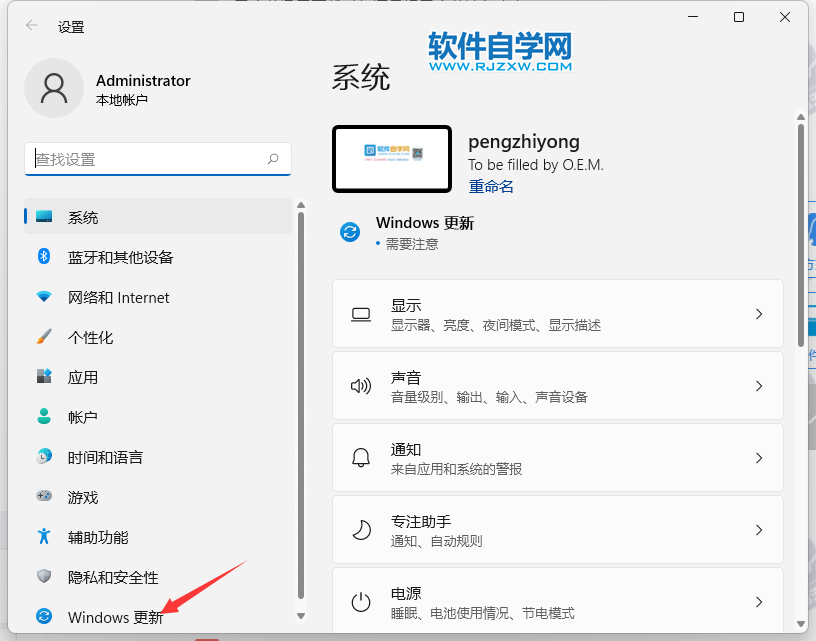Click the 本地帐户 label
Screen dimensions: 816x641
click(x=122, y=100)
